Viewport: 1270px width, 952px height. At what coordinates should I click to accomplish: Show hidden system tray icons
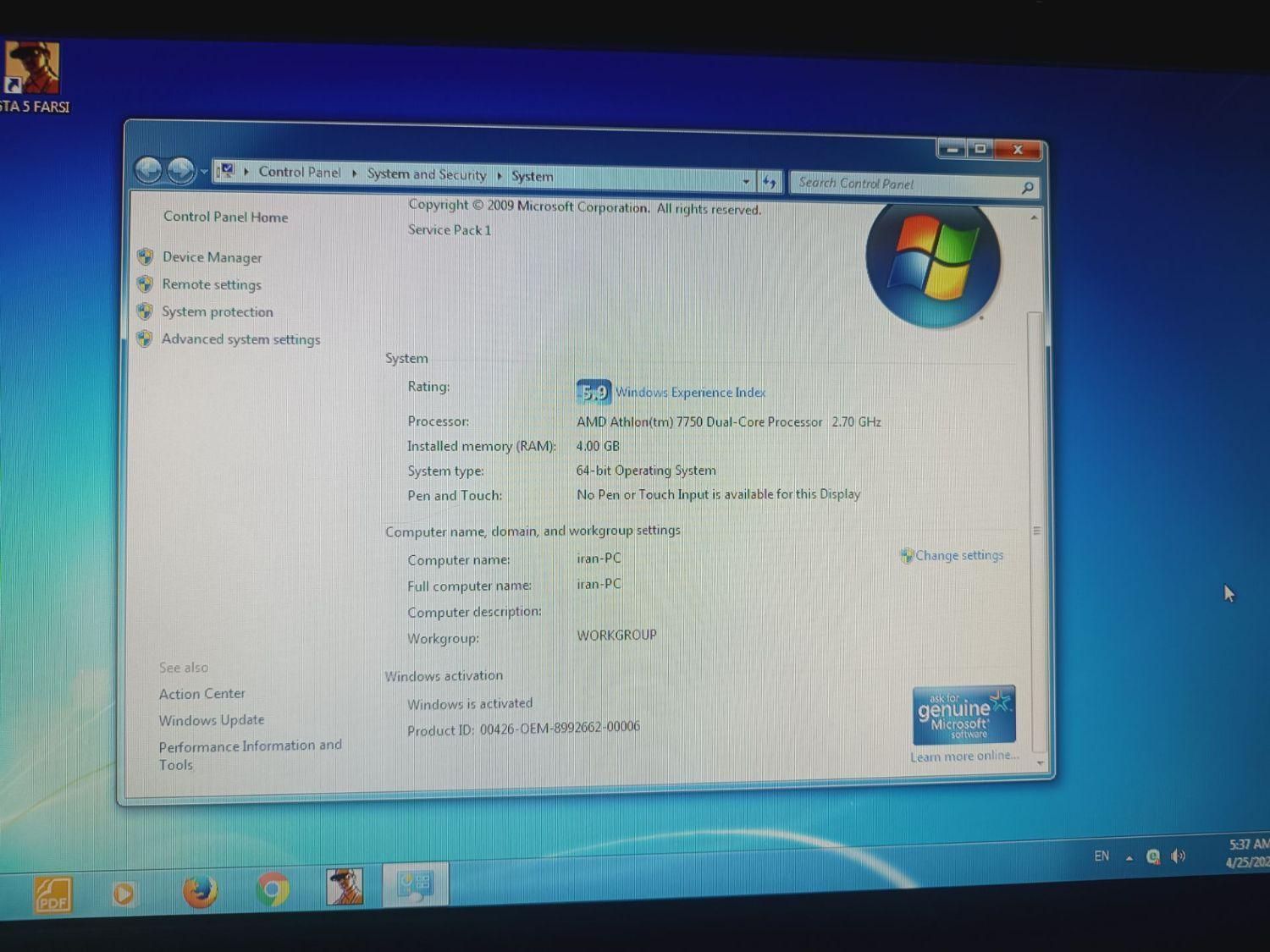click(x=1129, y=857)
